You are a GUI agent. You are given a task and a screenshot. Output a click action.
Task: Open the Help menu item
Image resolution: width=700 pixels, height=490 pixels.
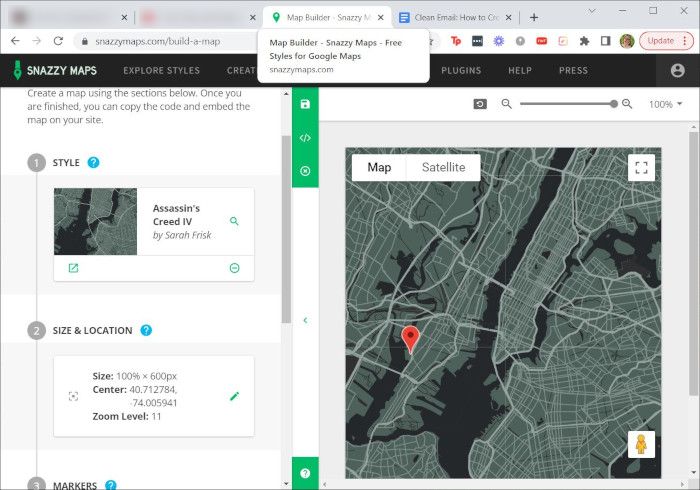pos(520,71)
